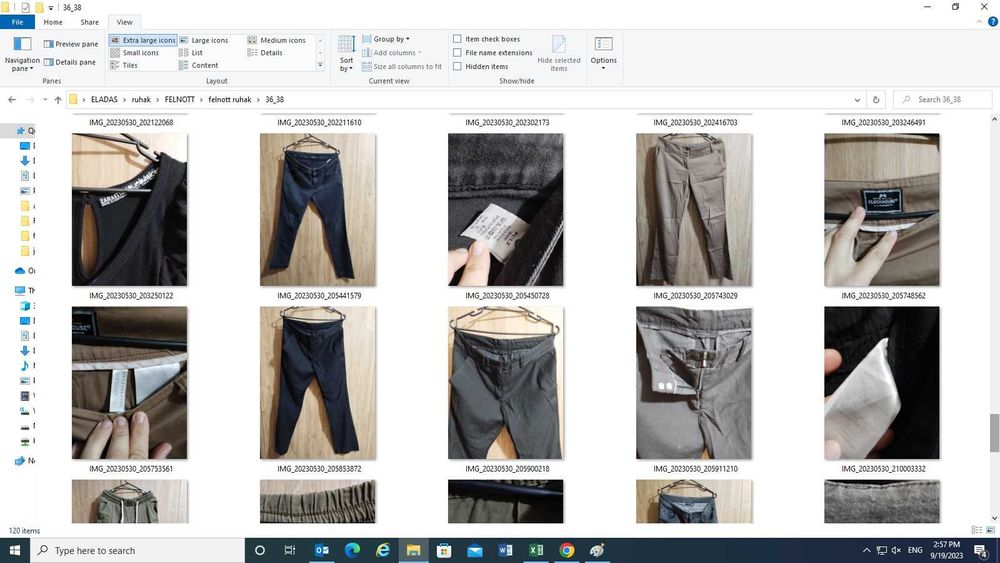This screenshot has height=563, width=1000.
Task: Click the Refresh address bar icon
Action: (x=876, y=100)
